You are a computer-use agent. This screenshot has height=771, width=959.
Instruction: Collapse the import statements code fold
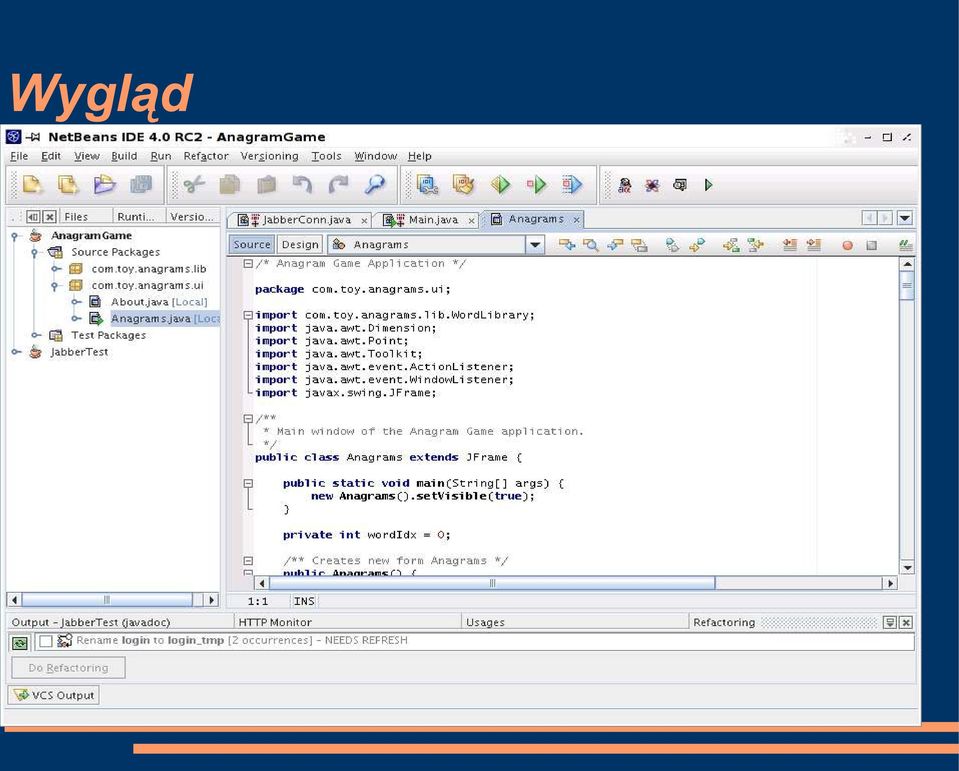248,315
